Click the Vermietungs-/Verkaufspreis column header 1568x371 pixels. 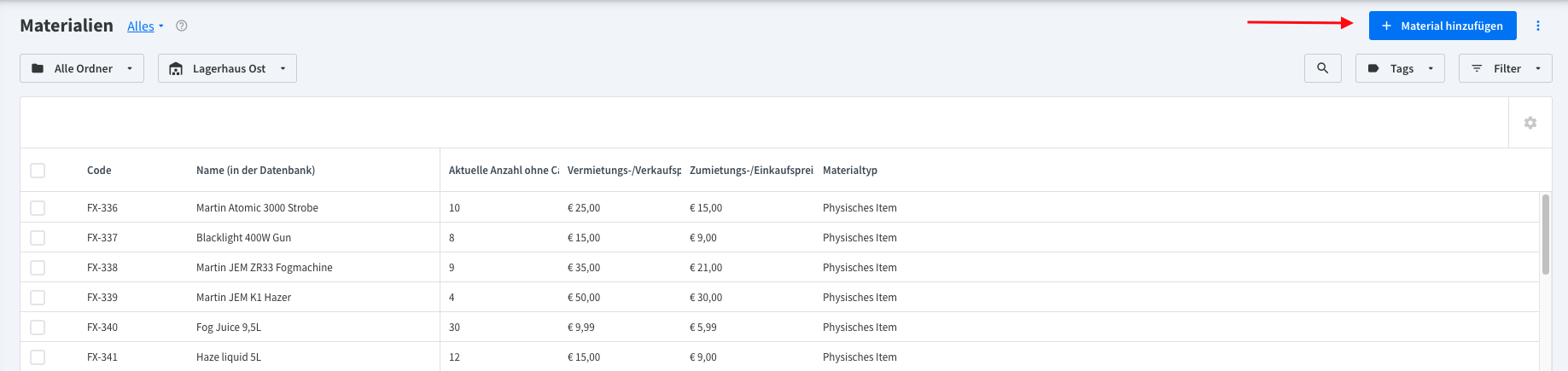click(624, 171)
